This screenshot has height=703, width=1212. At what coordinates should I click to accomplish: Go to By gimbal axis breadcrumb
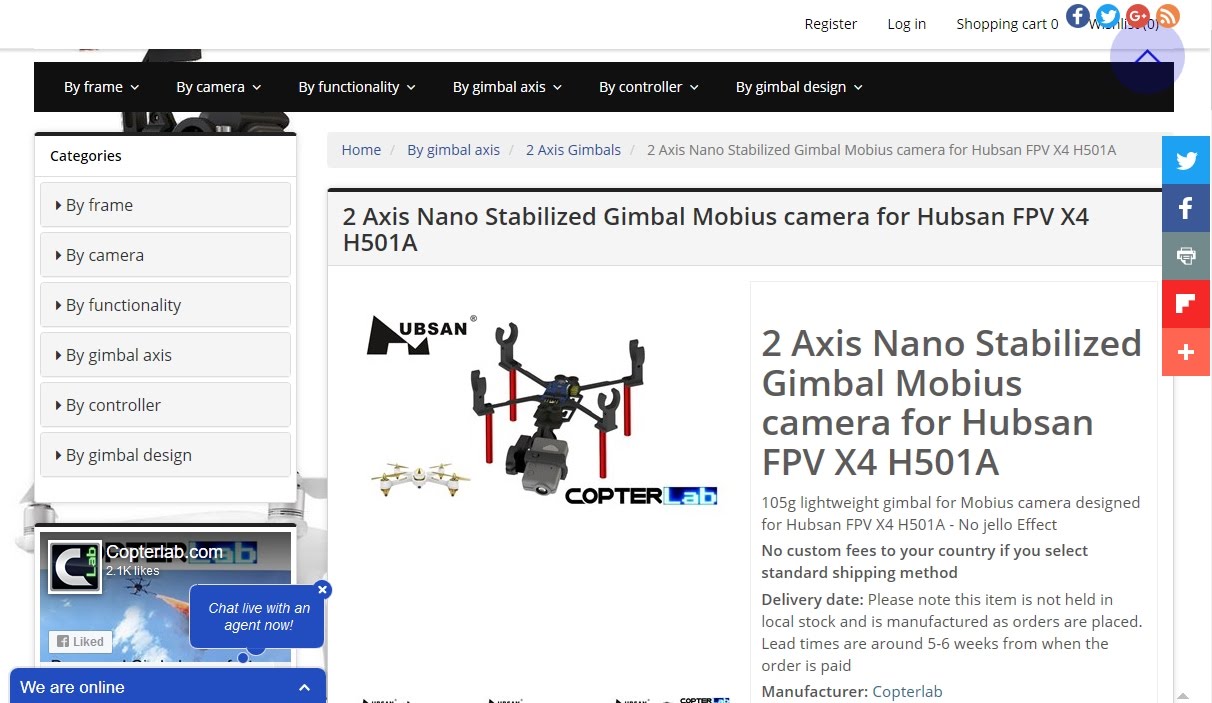pos(453,150)
